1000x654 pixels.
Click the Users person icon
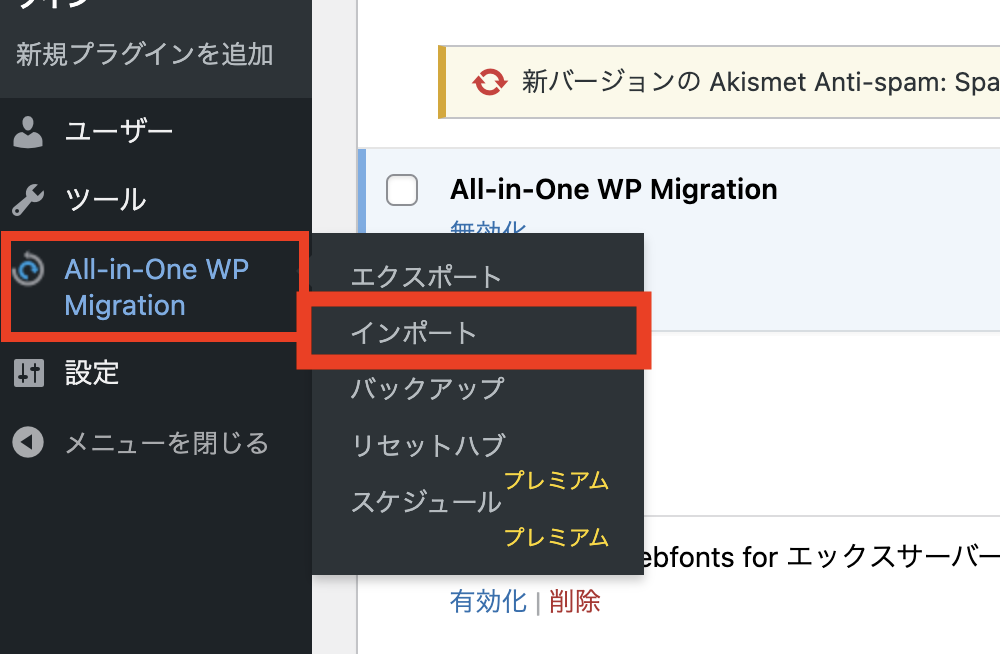[28, 132]
